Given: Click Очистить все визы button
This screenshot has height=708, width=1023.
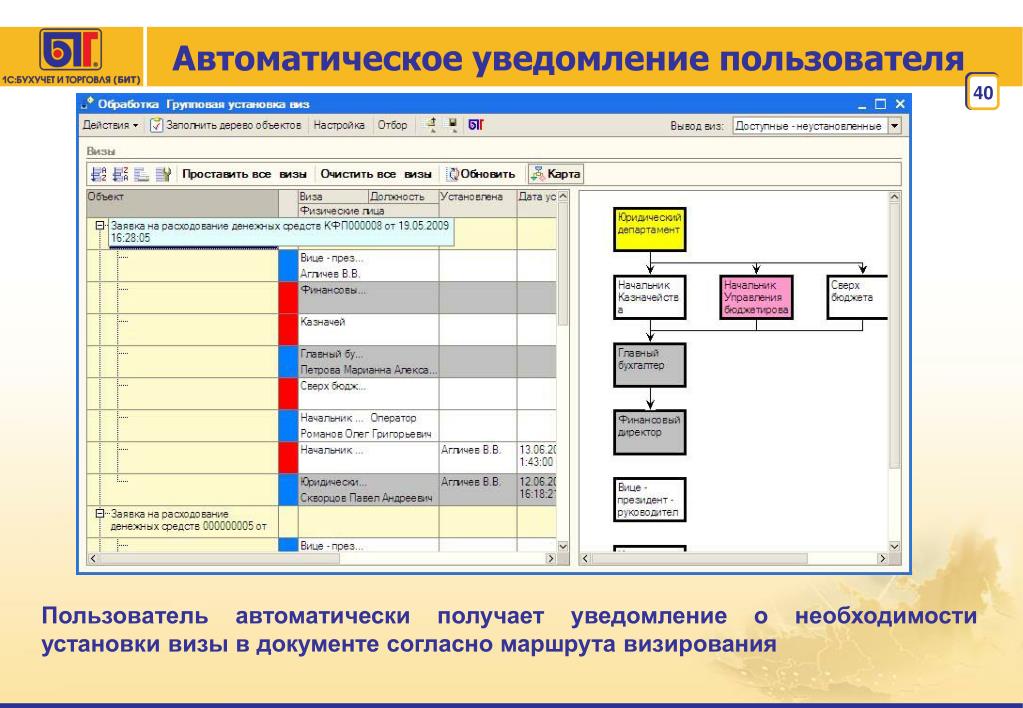Looking at the screenshot, I should tap(376, 174).
